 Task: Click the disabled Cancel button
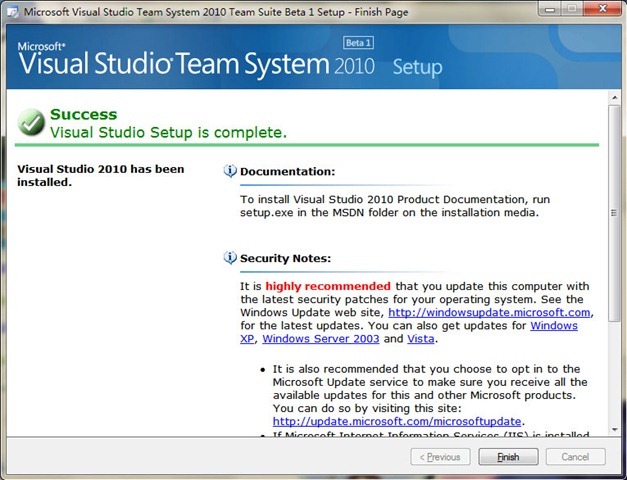click(x=575, y=456)
